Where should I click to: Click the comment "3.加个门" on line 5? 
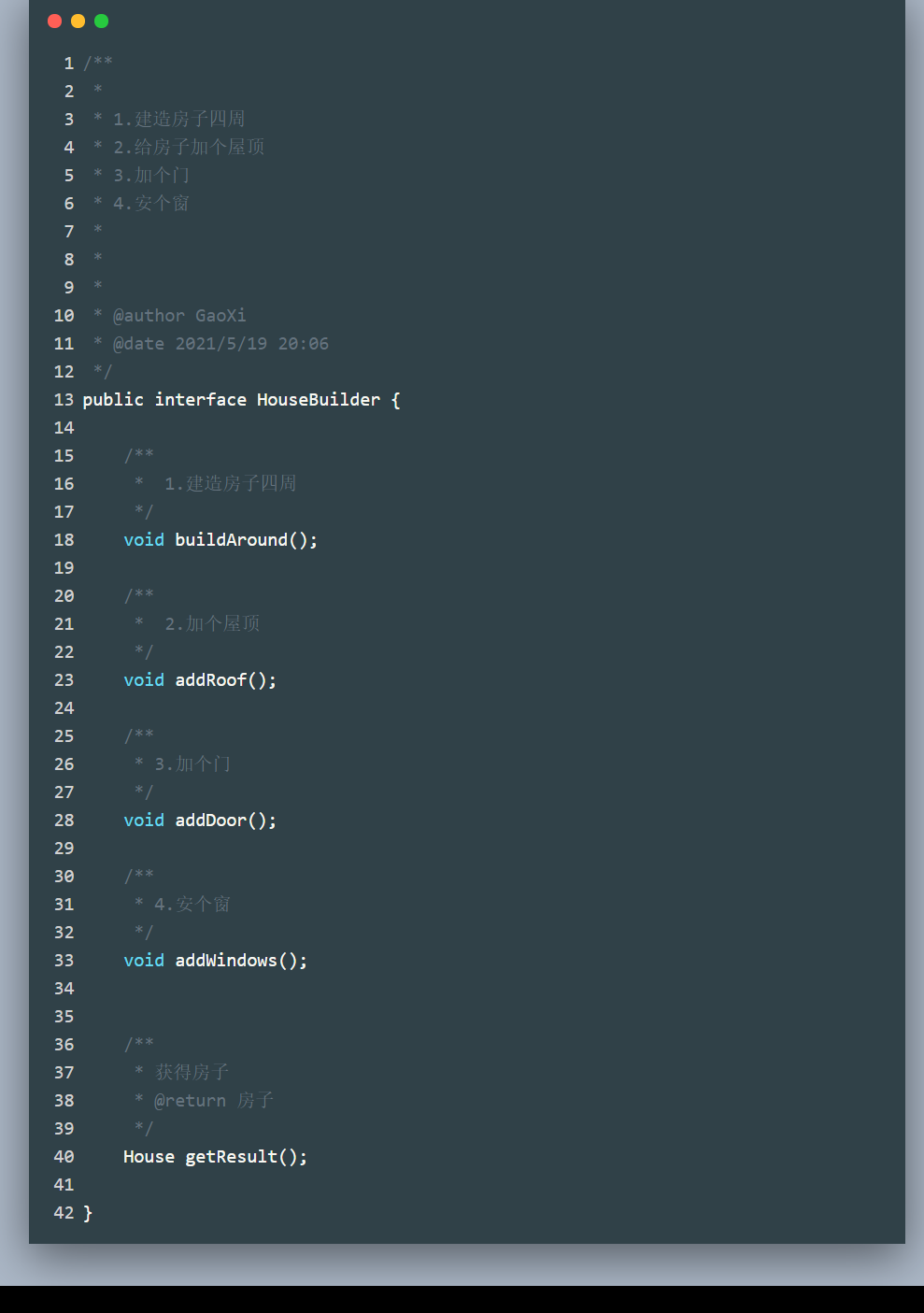151,175
